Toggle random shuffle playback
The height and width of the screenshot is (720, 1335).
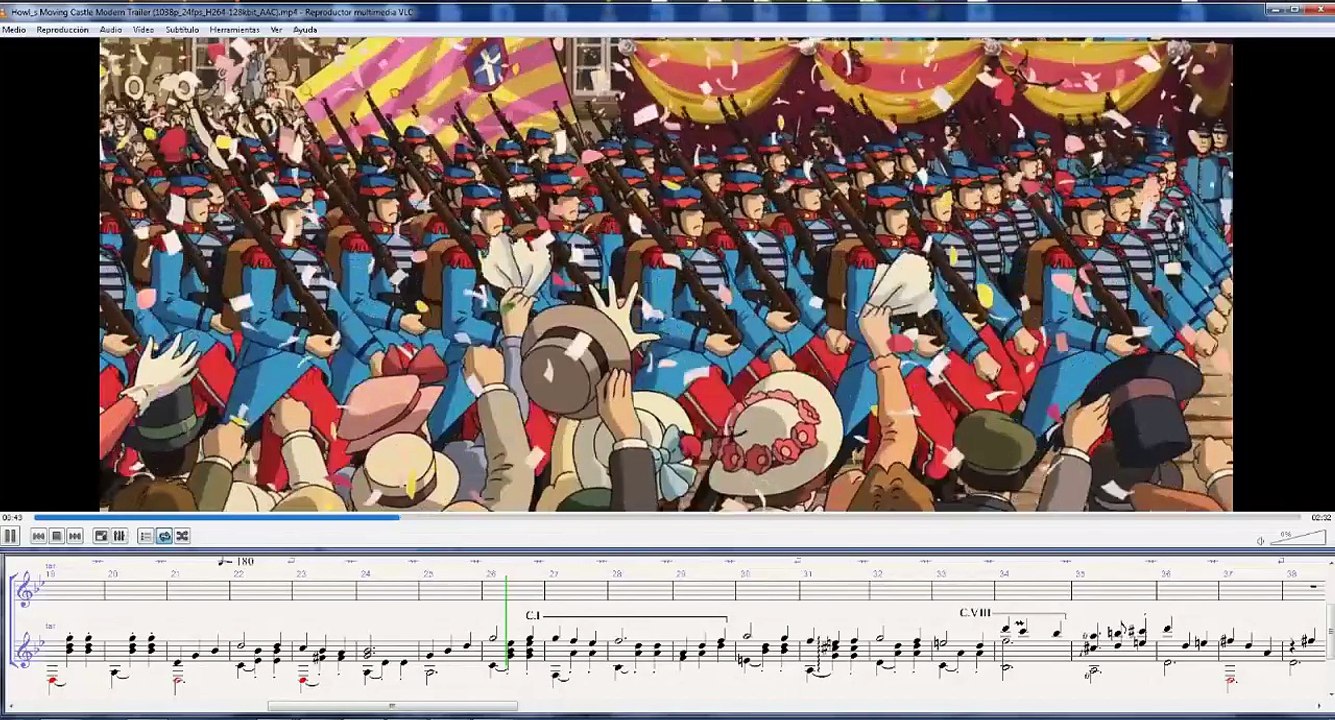coord(182,536)
